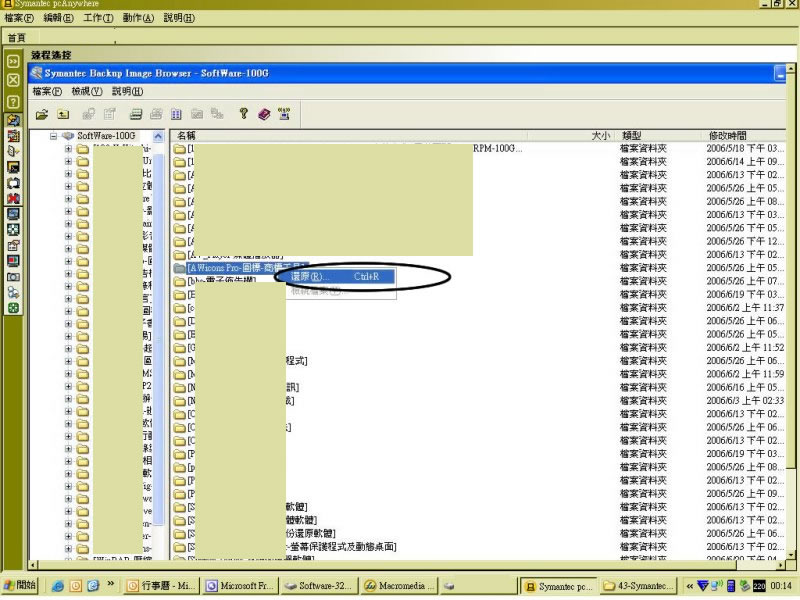Click the full screen monitor sidebar icon
The image size is (800, 600).
pos(13,214)
